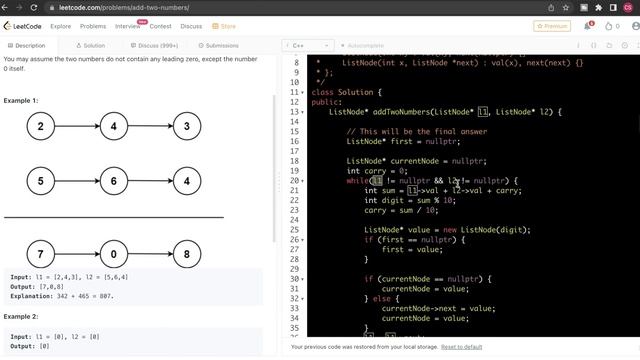Open Interview in the top navigation
Image resolution: width=640 pixels, height=360 pixels.
127,26
